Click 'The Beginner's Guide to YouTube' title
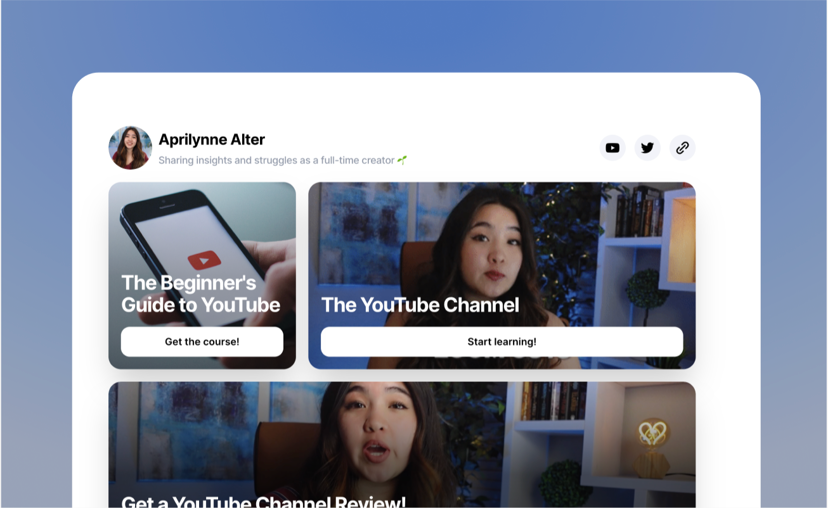 [201, 294]
